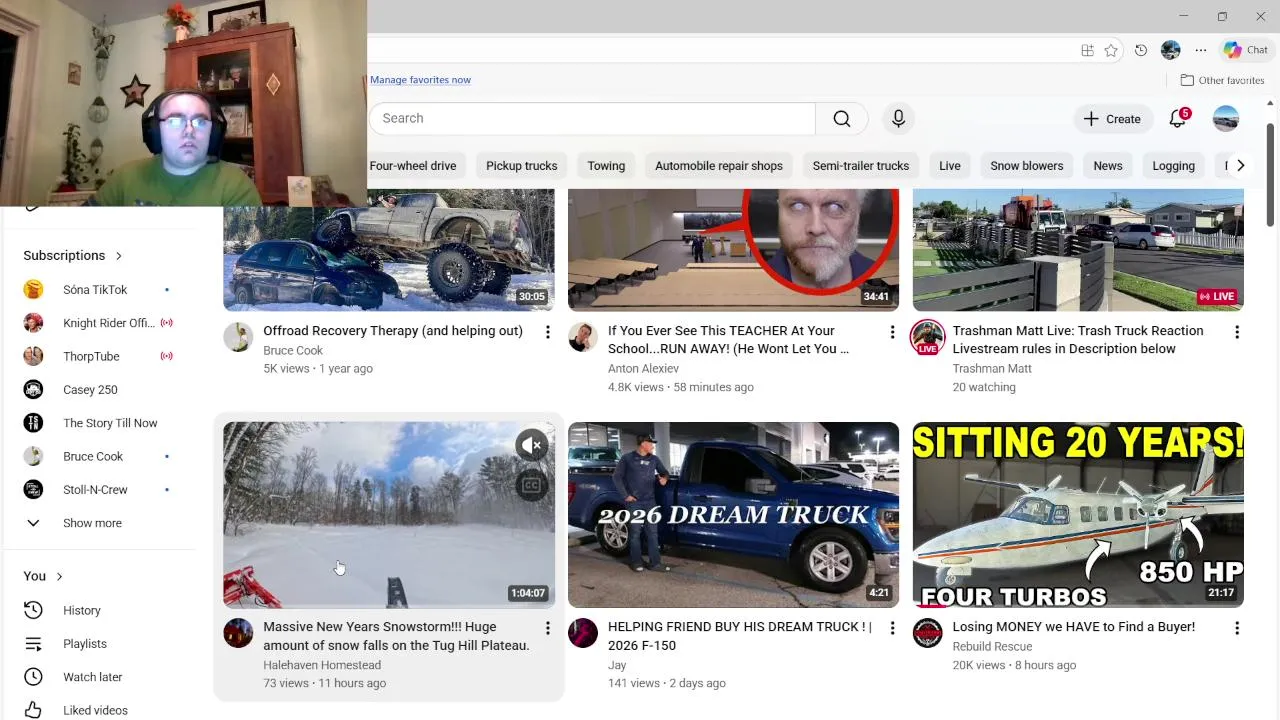Open Bruce Cook subscription in sidebar
The height and width of the screenshot is (720, 1280).
tap(98, 456)
